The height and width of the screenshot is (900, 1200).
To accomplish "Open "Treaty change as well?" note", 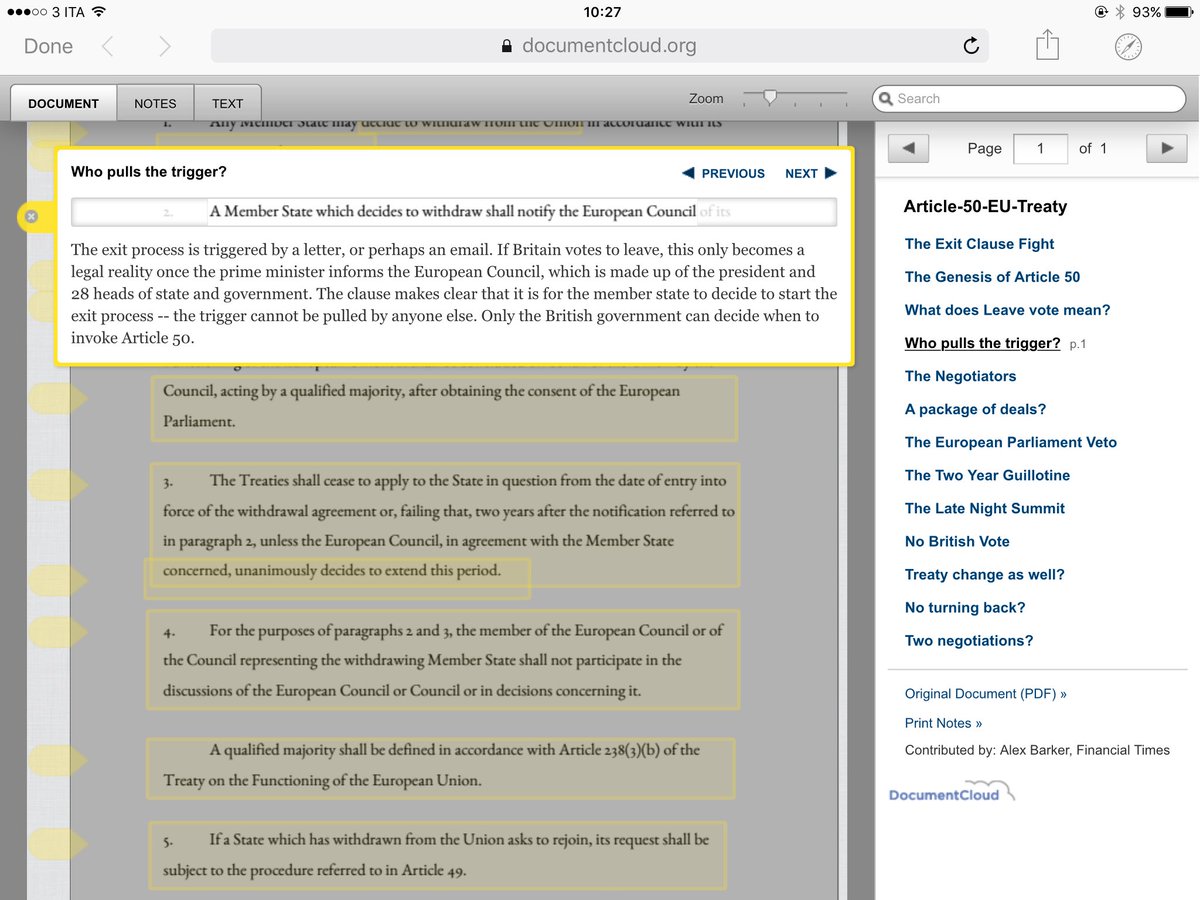I will point(985,574).
